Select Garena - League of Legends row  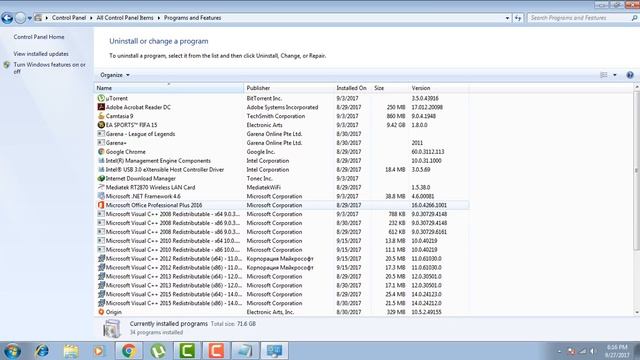point(282,134)
